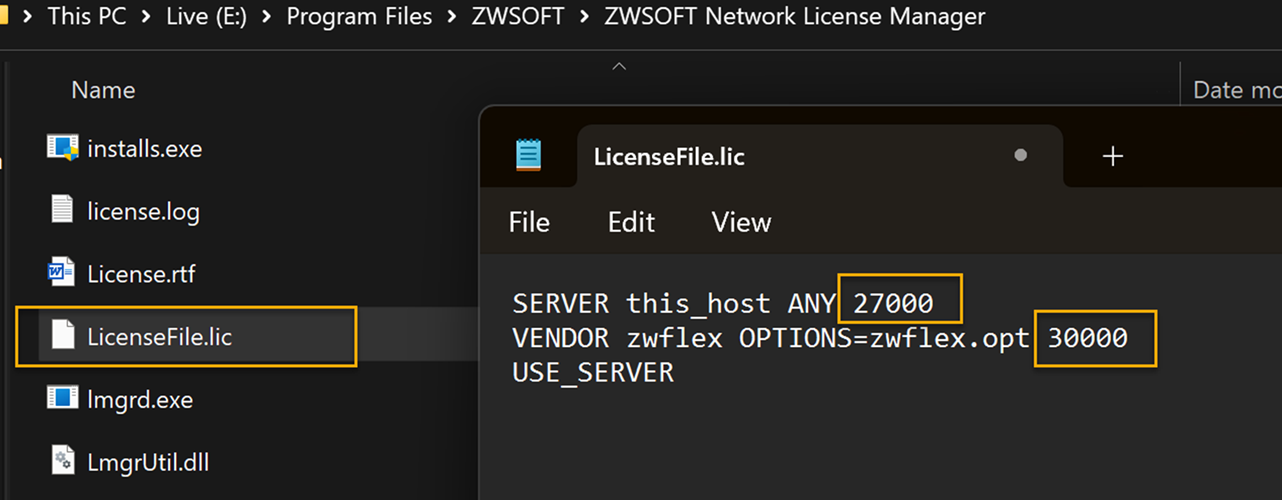The image size is (1282, 500).
Task: Open the View menu in Notepad
Action: pyautogui.click(x=741, y=222)
